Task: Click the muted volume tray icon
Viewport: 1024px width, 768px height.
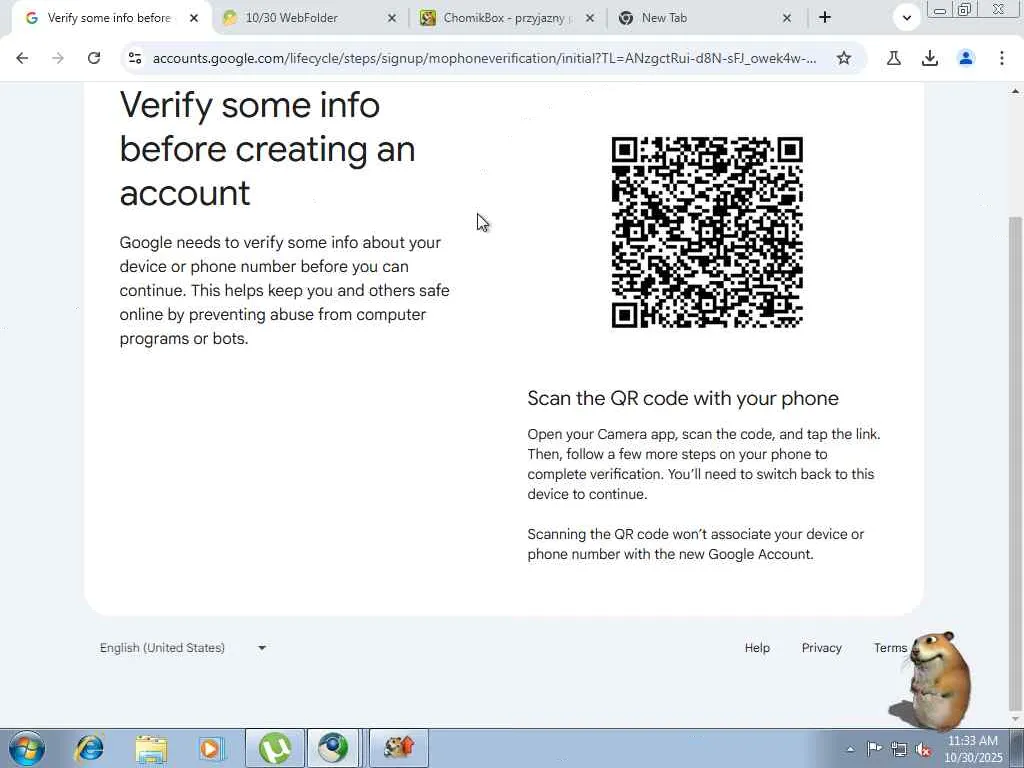Action: [x=923, y=749]
